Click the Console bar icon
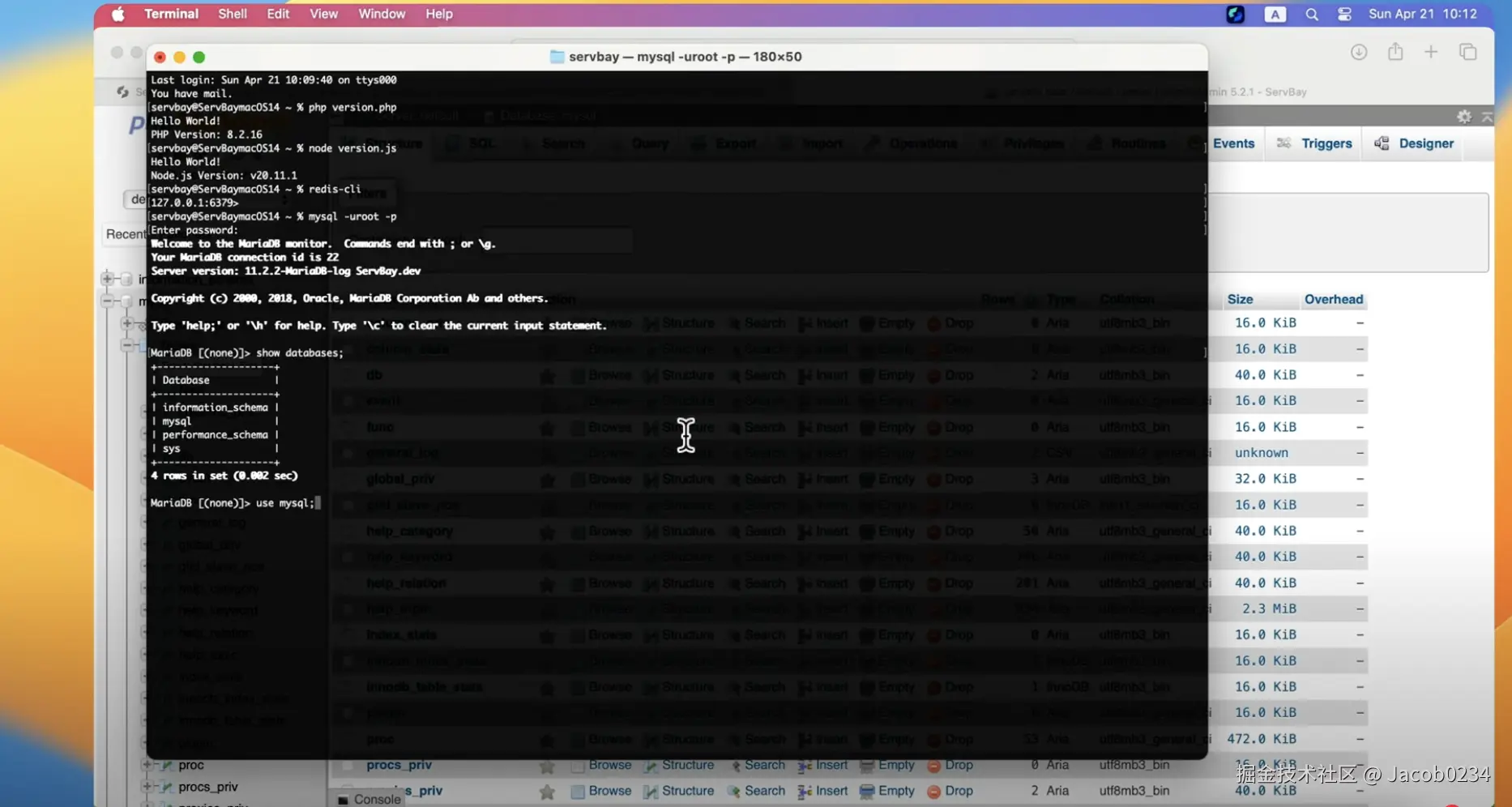Viewport: 1512px width, 807px height. tap(344, 800)
